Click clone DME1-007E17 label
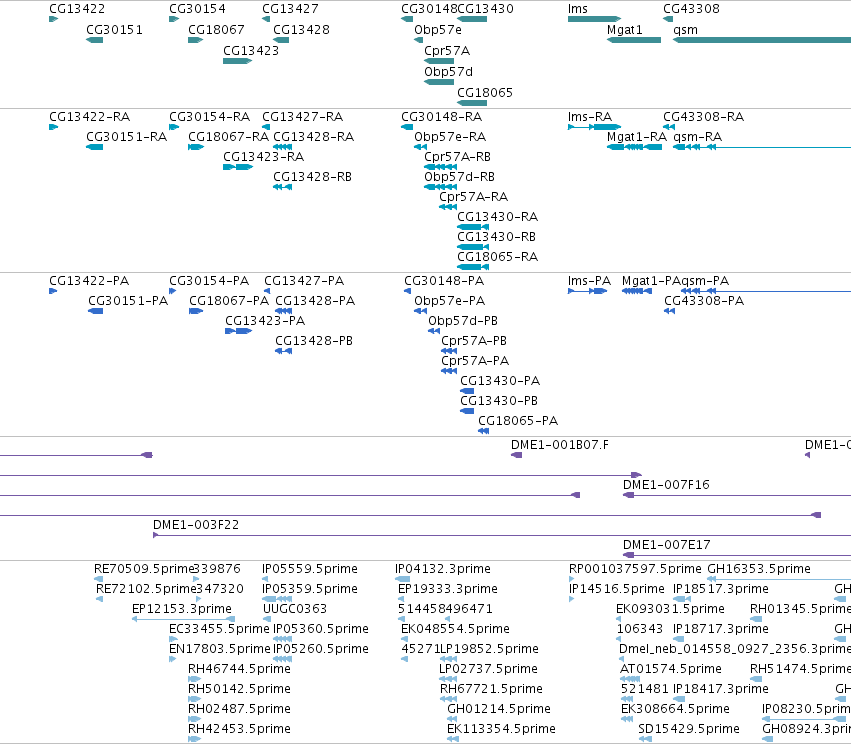This screenshot has height=744, width=851. click(x=666, y=545)
